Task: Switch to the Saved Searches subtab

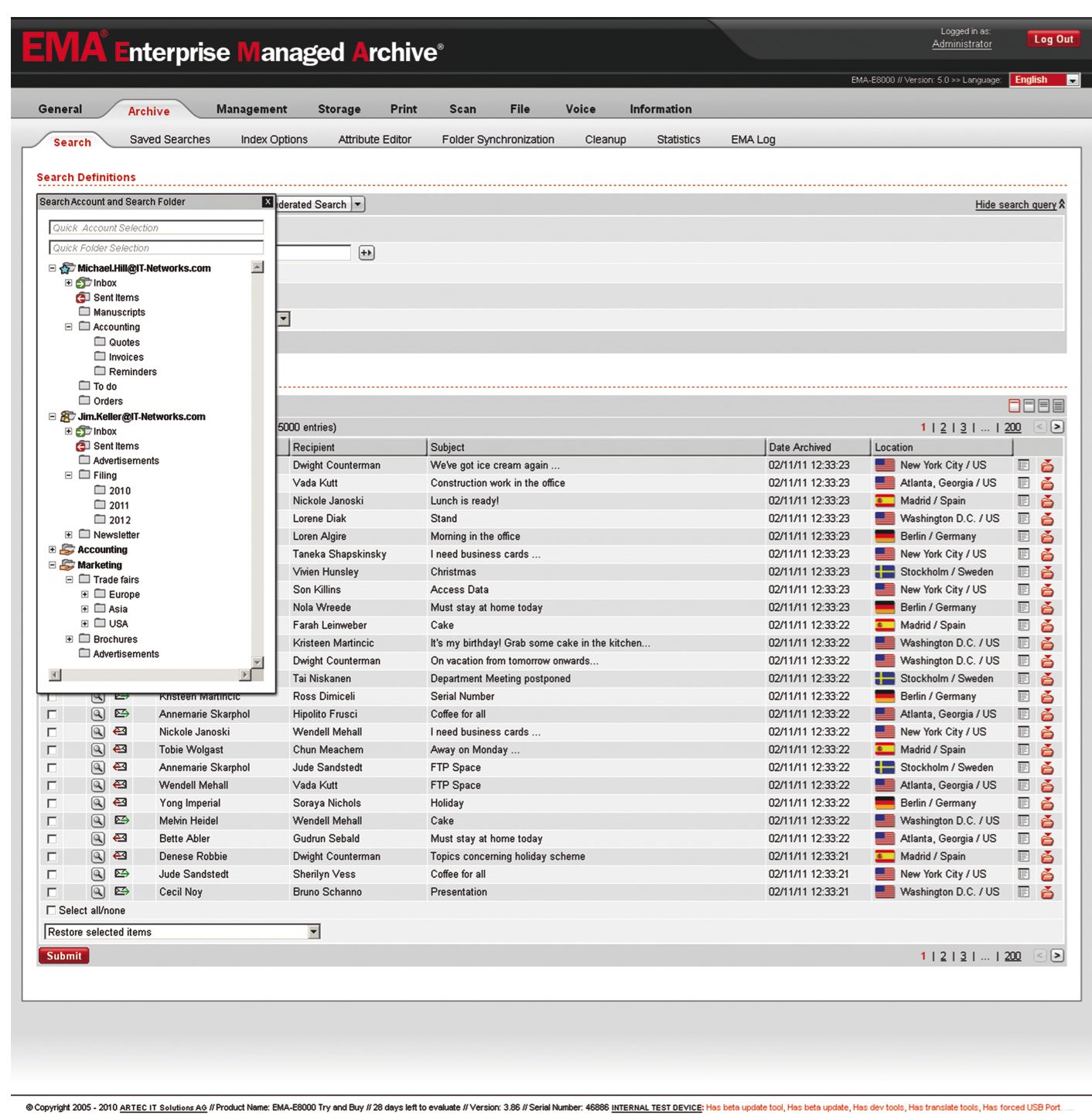Action: [x=169, y=140]
